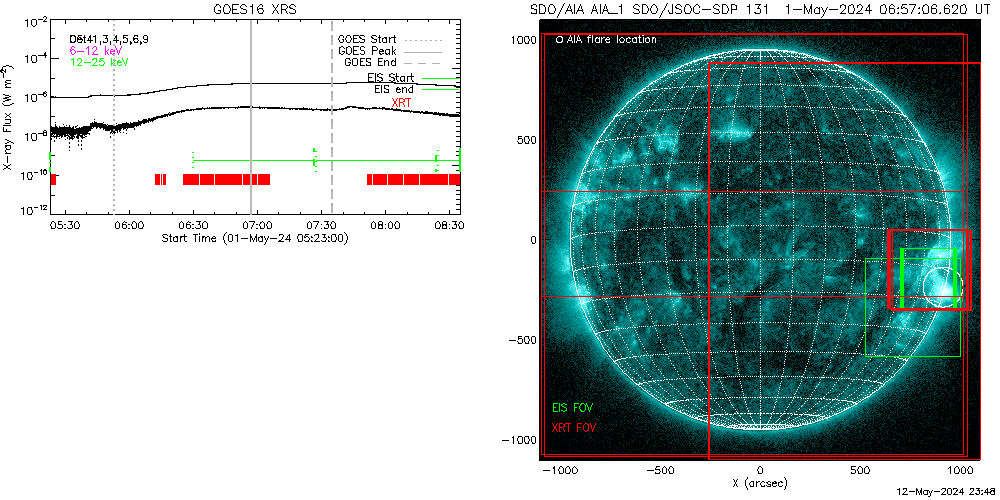Click the 'AIA flare location' legend label
The height and width of the screenshot is (500, 1000).
pos(605,40)
